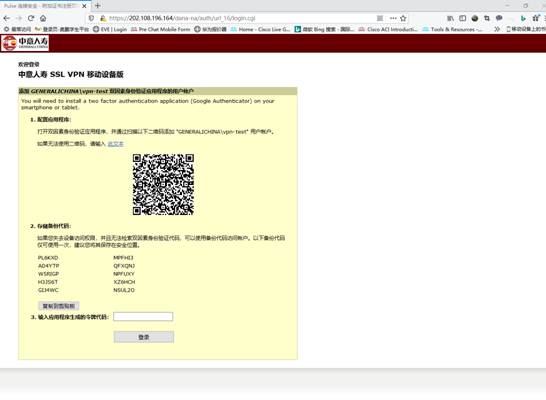Click the gift box extension icon

click(536, 18)
